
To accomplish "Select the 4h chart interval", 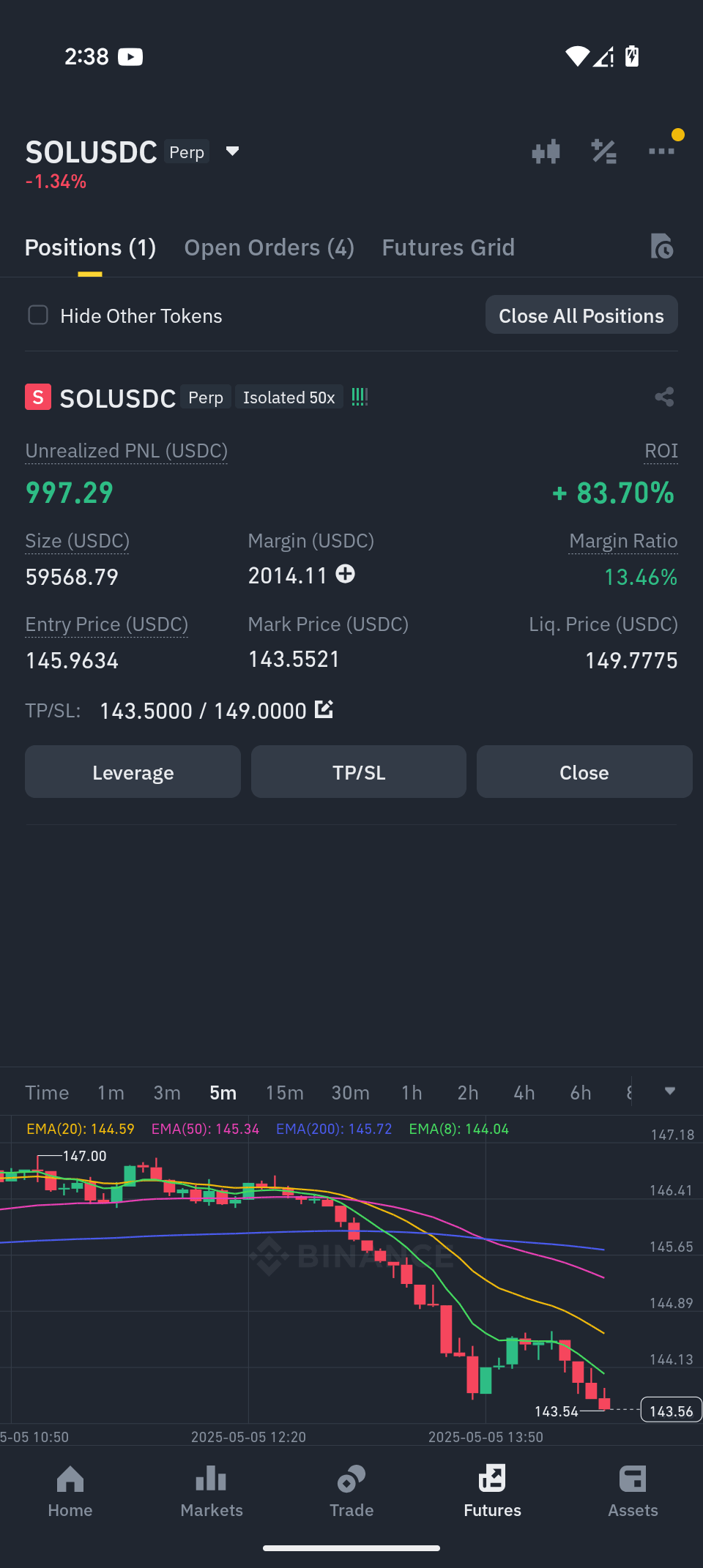I will (524, 1092).
